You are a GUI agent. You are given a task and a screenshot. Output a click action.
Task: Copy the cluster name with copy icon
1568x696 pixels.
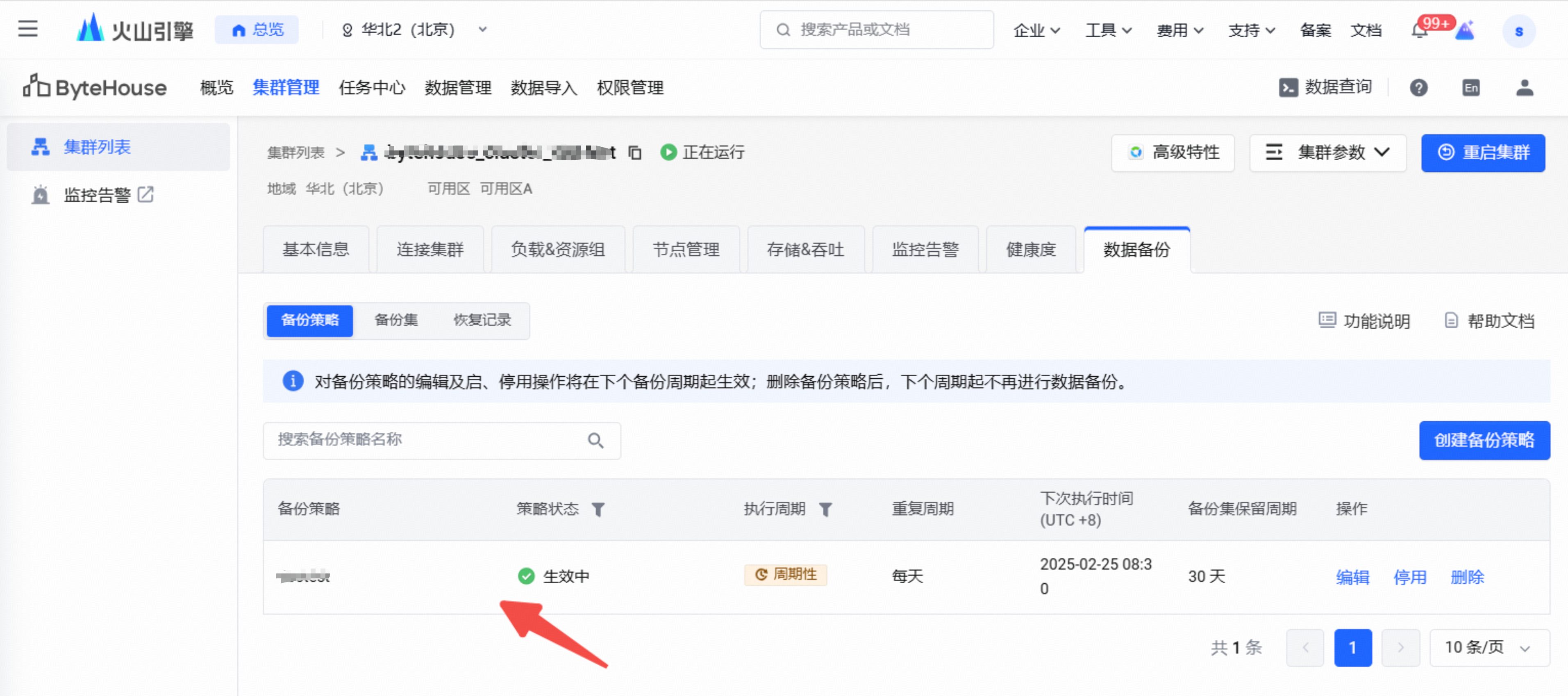[635, 152]
